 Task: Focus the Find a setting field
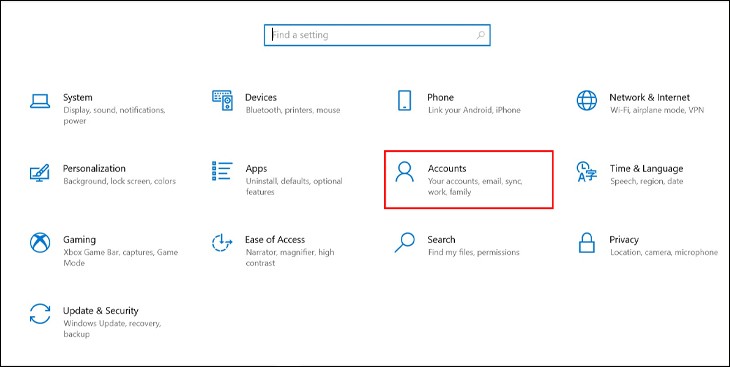point(377,35)
